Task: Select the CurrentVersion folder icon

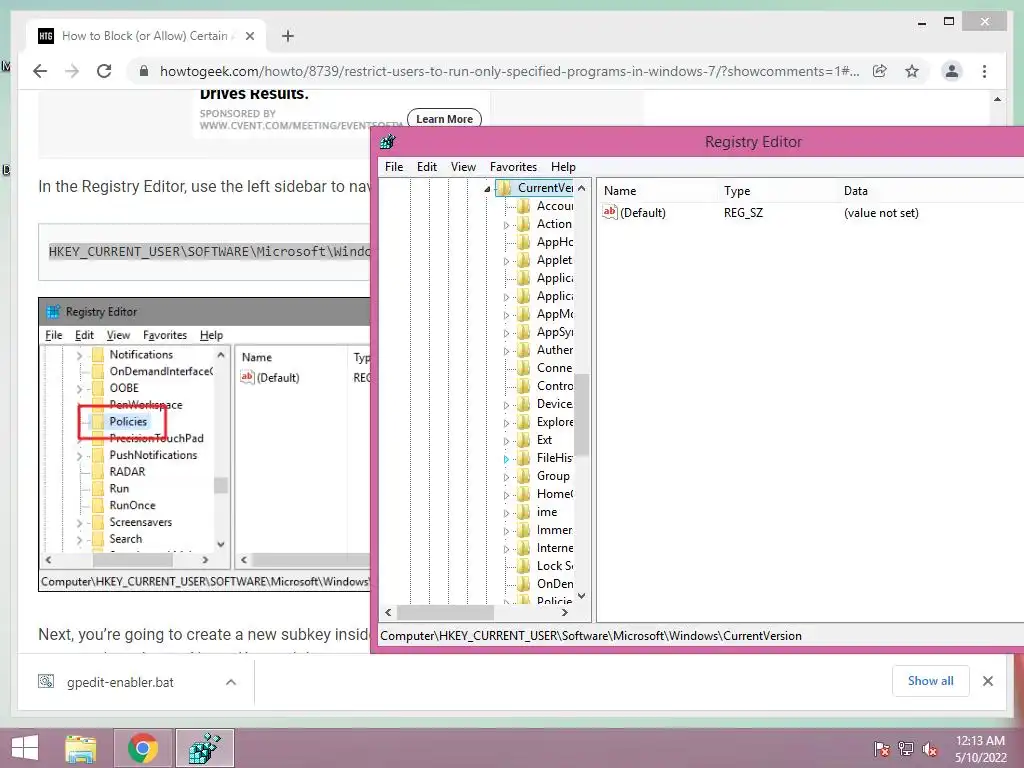Action: pyautogui.click(x=504, y=188)
